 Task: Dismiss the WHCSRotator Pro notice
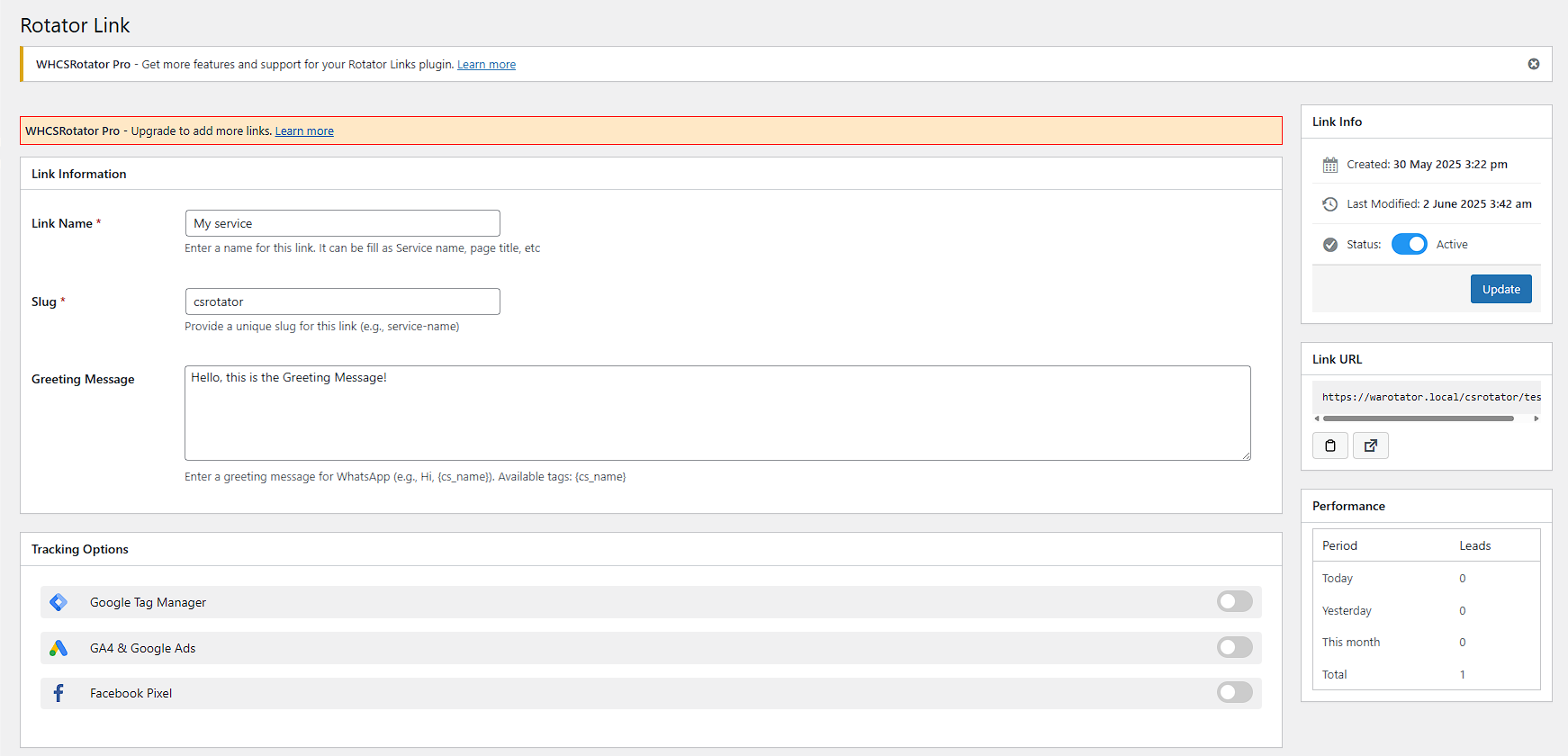click(x=1534, y=64)
